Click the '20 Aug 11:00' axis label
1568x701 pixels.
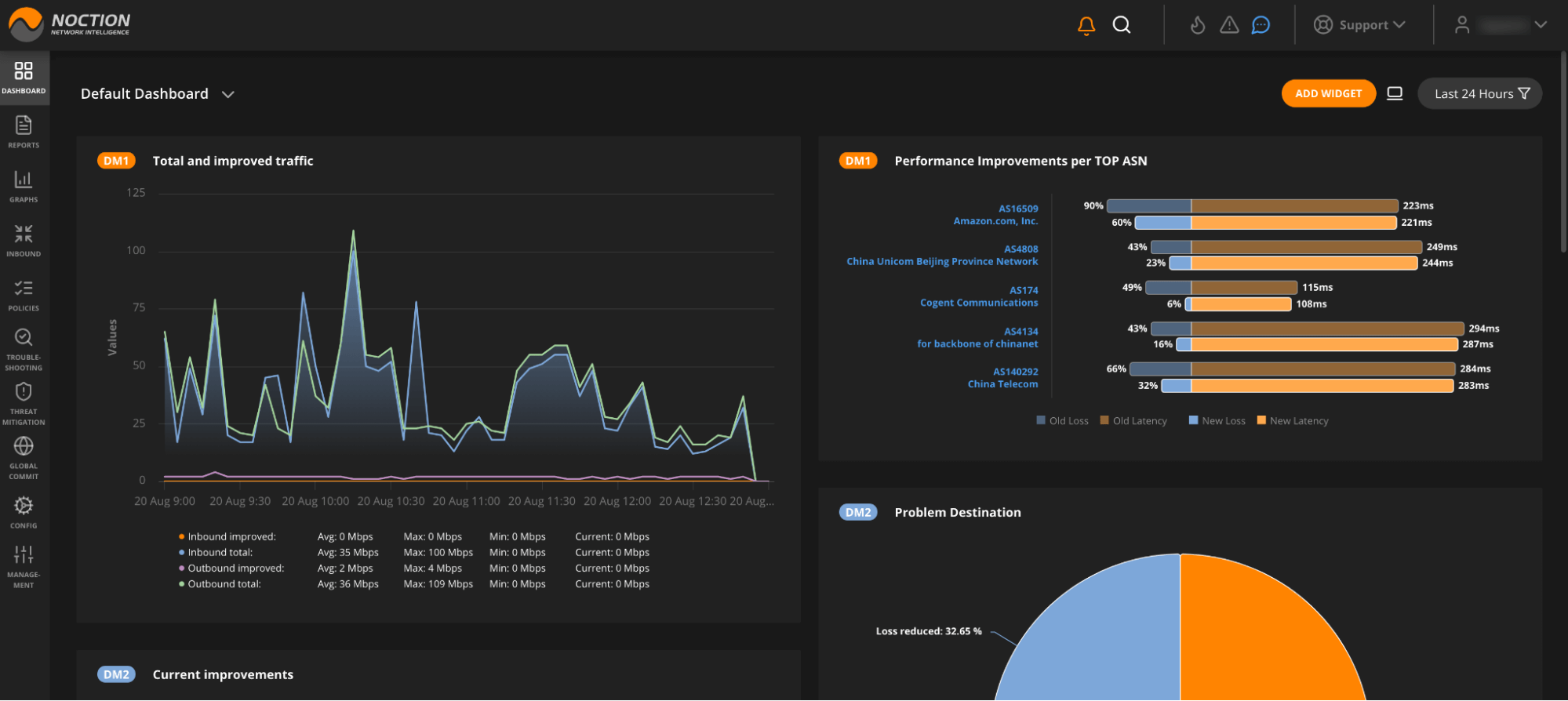click(466, 501)
